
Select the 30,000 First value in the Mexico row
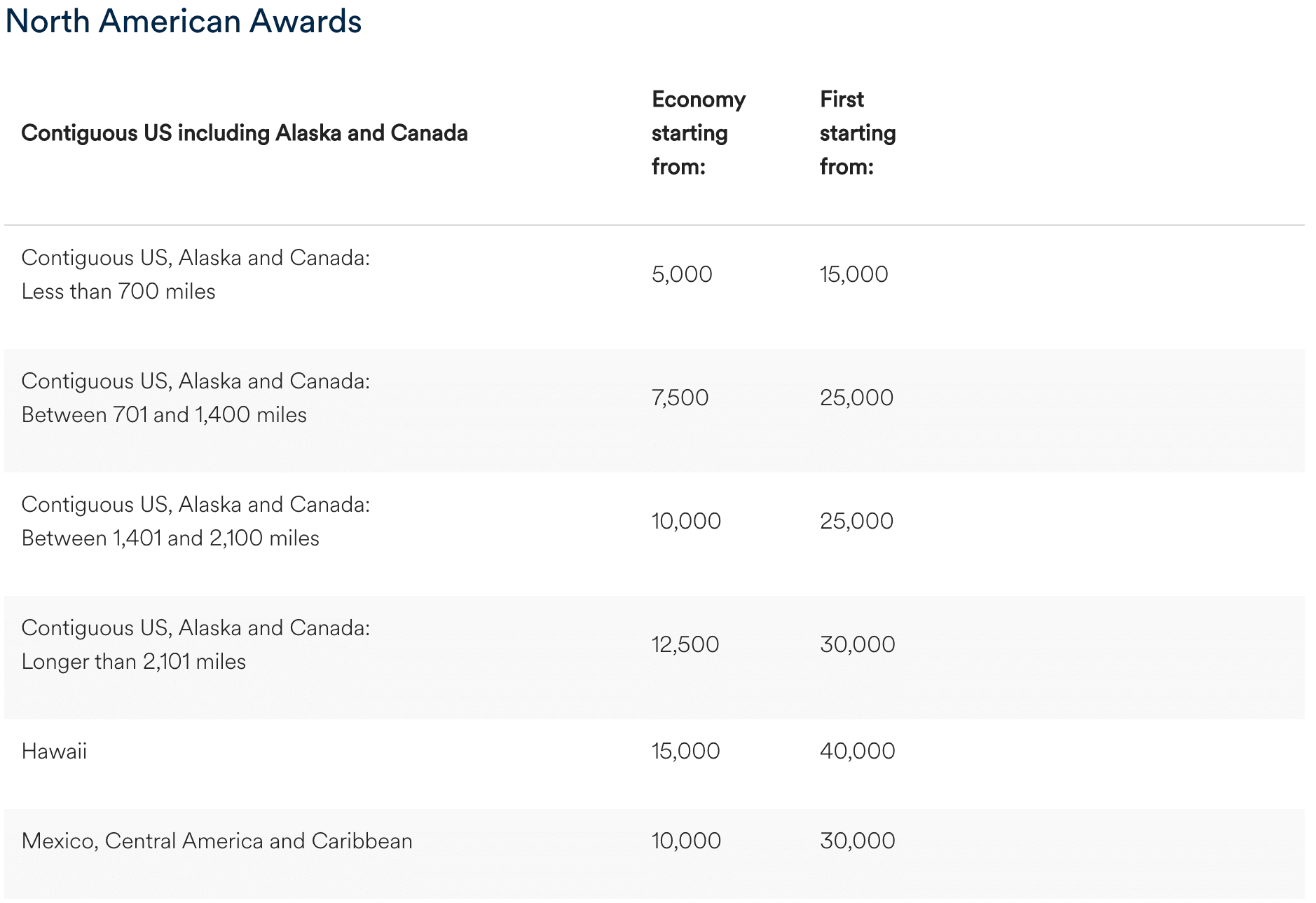[857, 841]
